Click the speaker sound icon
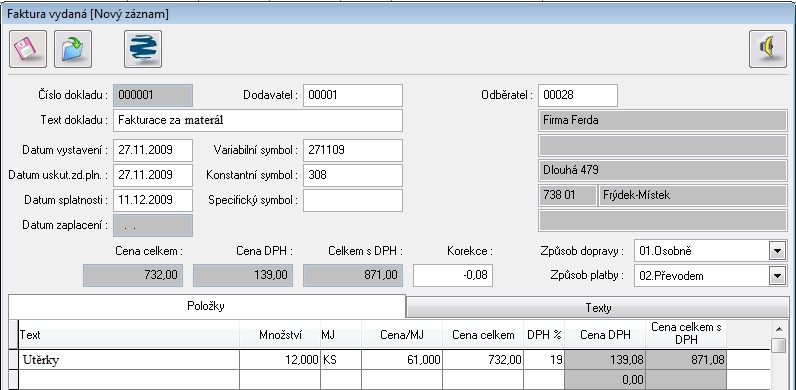 click(x=768, y=49)
